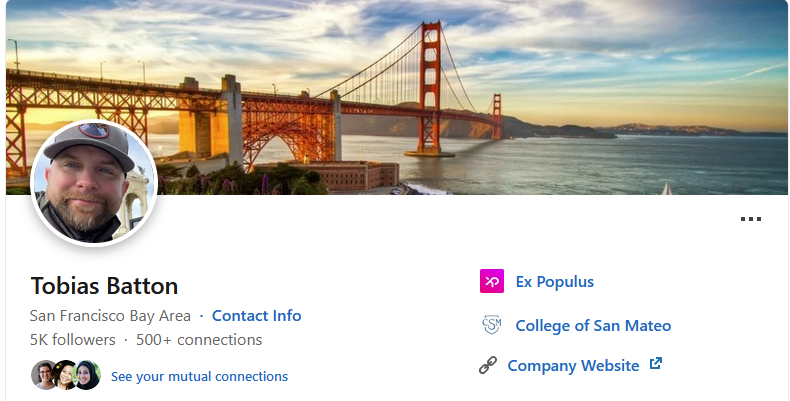Viewport: 790px width, 401px height.
Task: Open the circular profile photo
Action: pos(94,183)
